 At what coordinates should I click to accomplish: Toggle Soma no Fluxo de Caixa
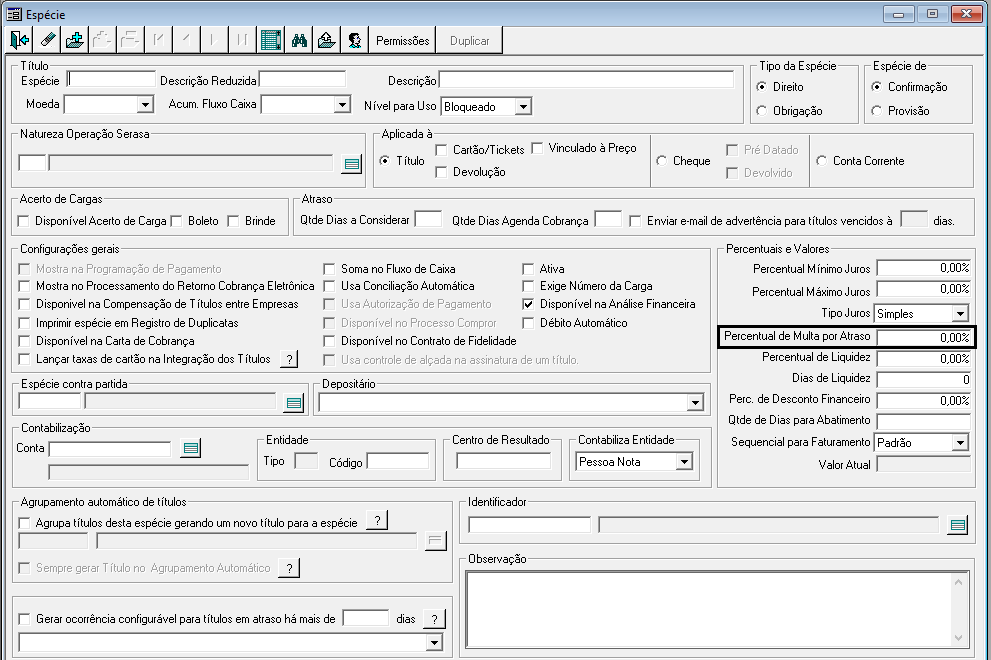tap(329, 269)
